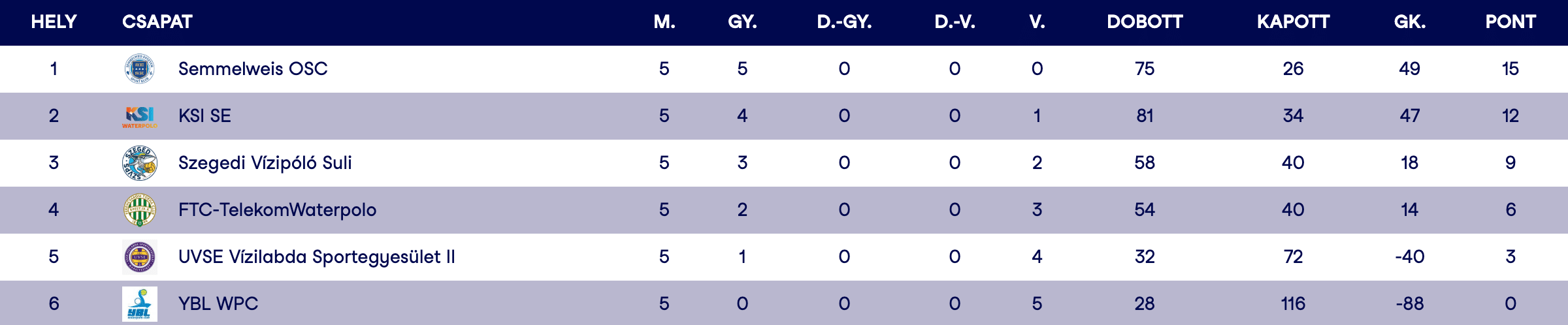Open UVSE Vízilabda Sportegyesület II page
The width and height of the screenshot is (1568, 325).
point(316,257)
